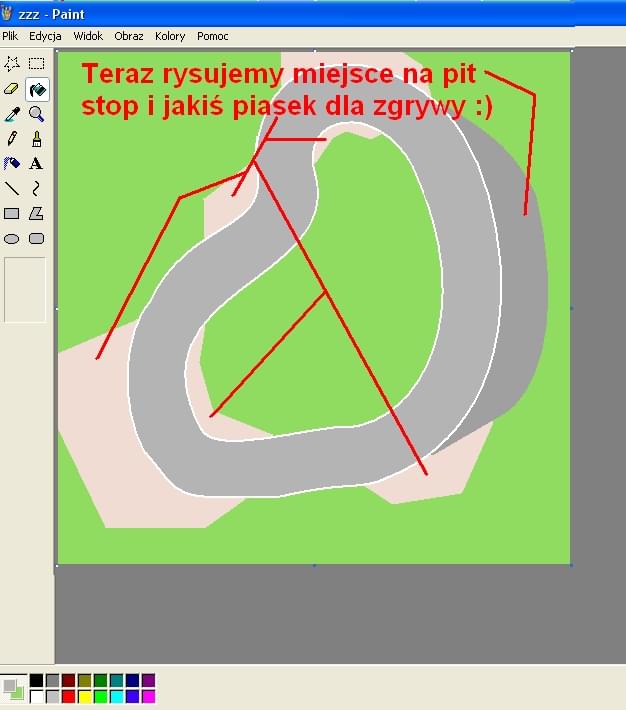Open the Obraz menu

(x=129, y=36)
